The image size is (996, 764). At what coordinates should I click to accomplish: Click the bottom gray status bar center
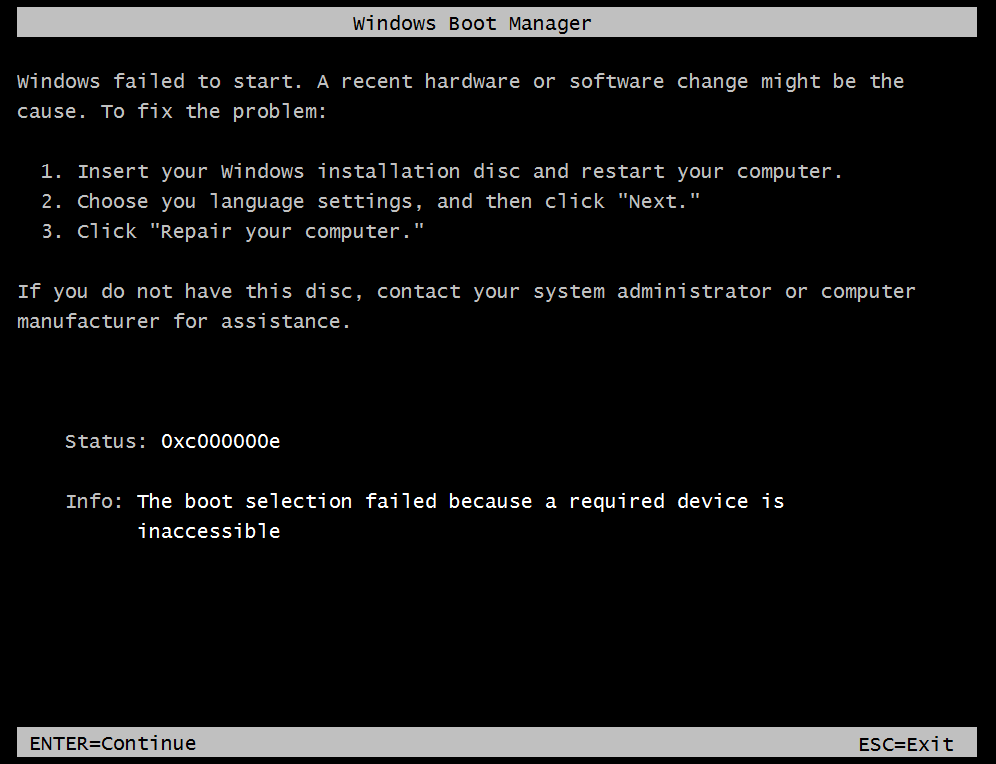pos(497,742)
